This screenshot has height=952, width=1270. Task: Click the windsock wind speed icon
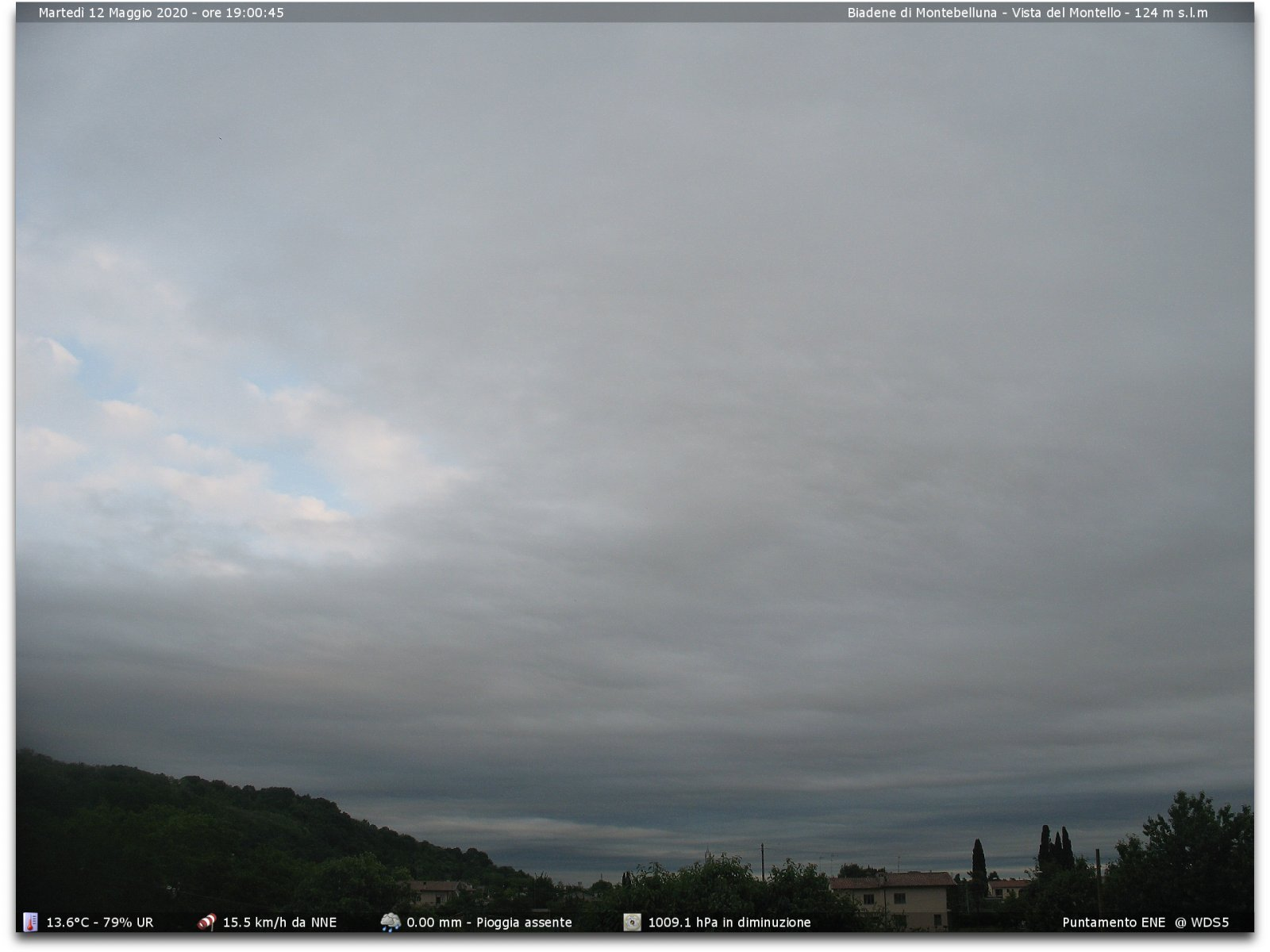206,922
